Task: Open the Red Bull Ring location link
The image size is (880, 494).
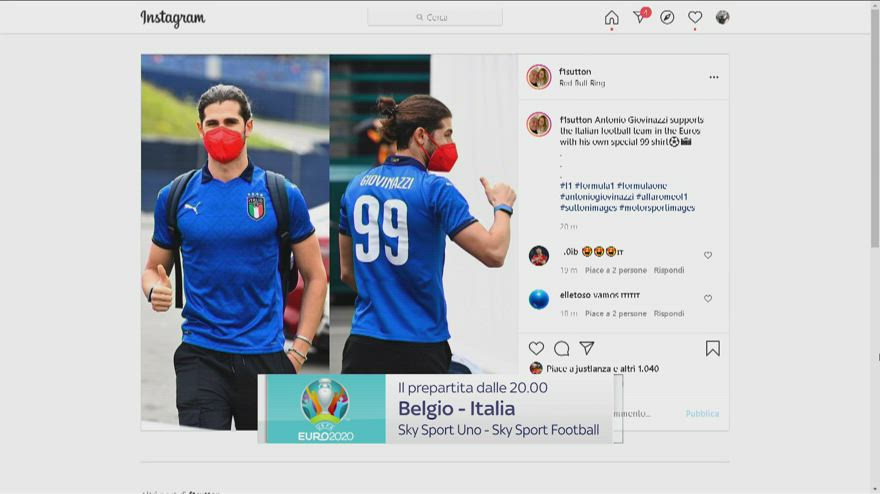Action: click(582, 83)
